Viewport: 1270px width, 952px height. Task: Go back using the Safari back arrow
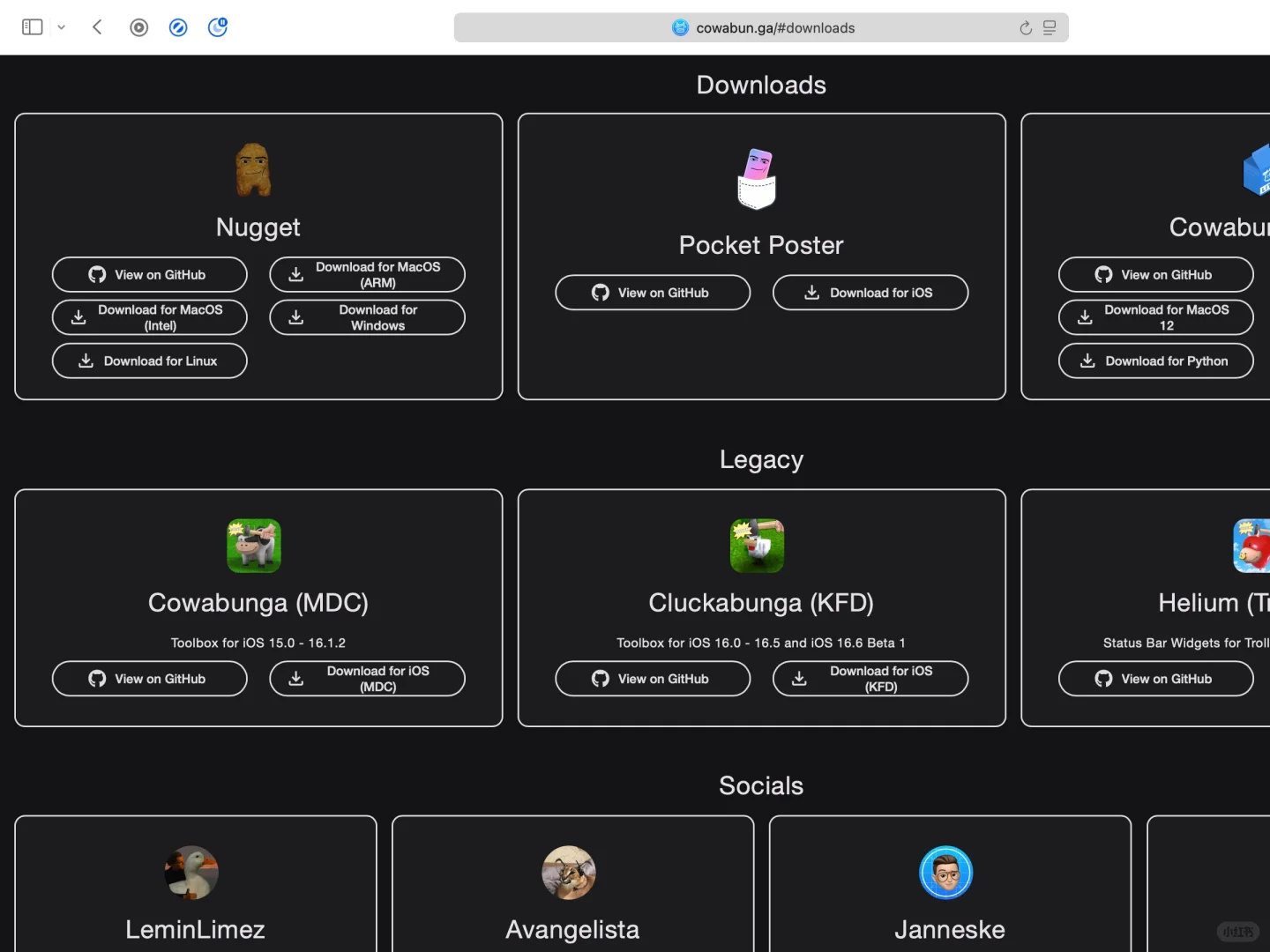pyautogui.click(x=97, y=27)
